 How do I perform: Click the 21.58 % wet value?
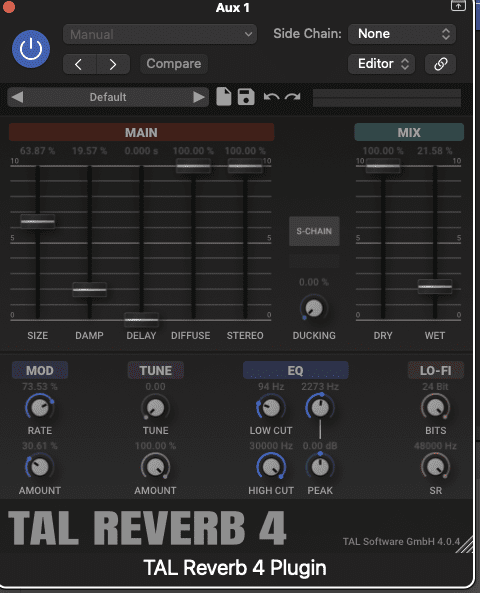[x=435, y=151]
